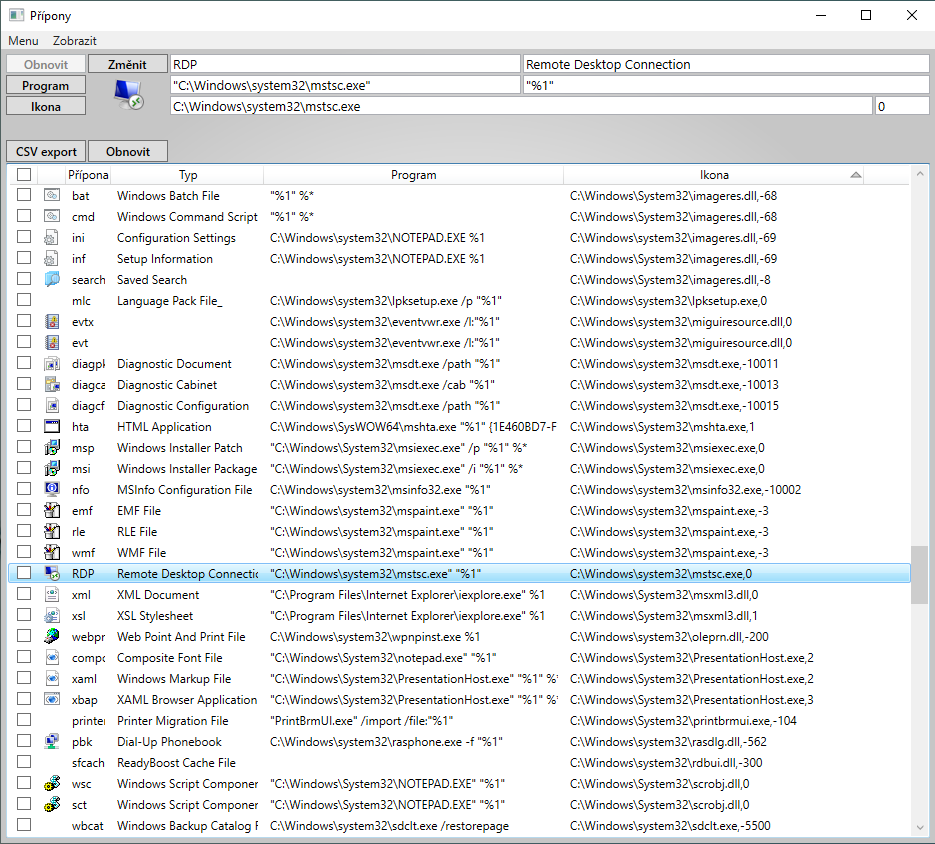Click the diagpkg Diagnostic Document icon
This screenshot has height=844, width=935.
pyautogui.click(x=52, y=363)
